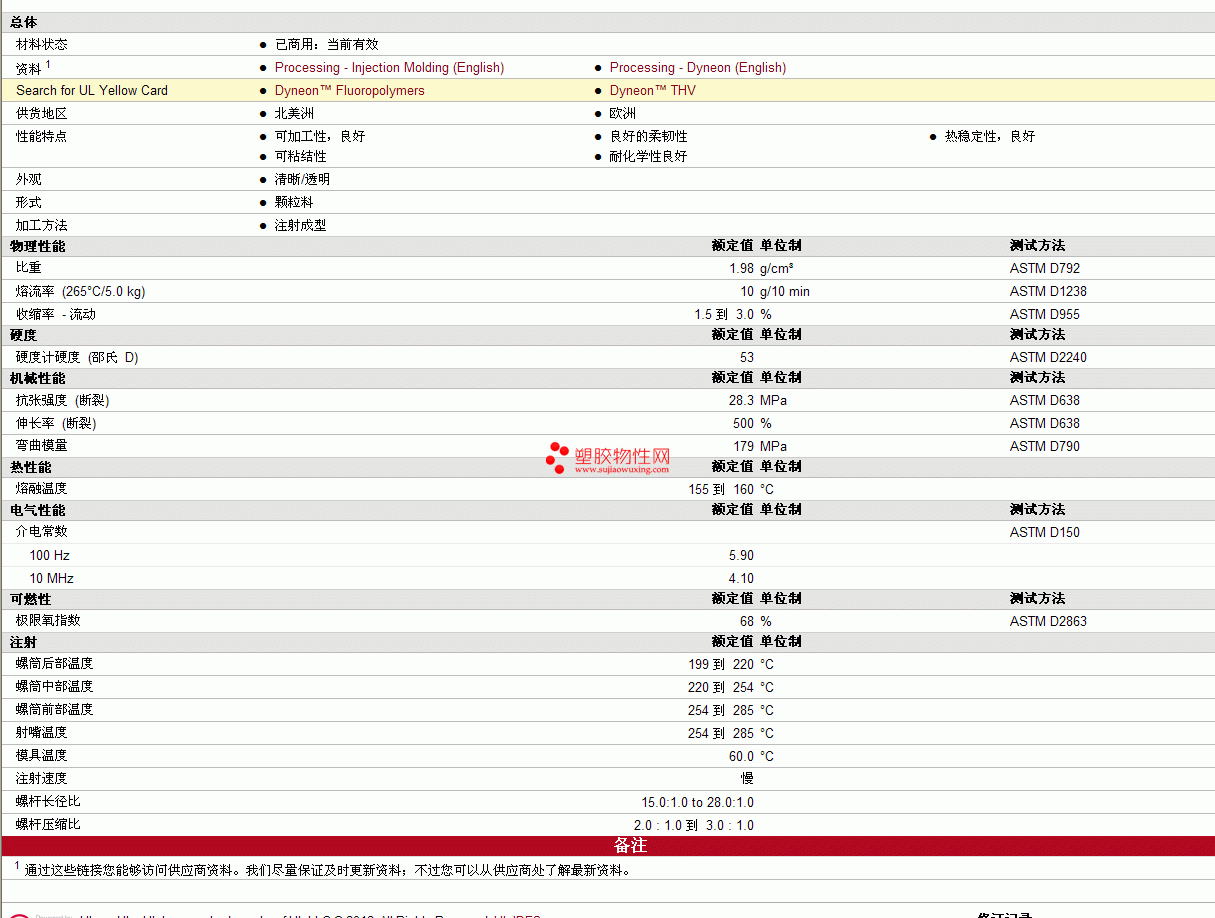Screen dimensions: 1215x918
Task: Open Dyneon™ THV yellow card link
Action: 653,91
